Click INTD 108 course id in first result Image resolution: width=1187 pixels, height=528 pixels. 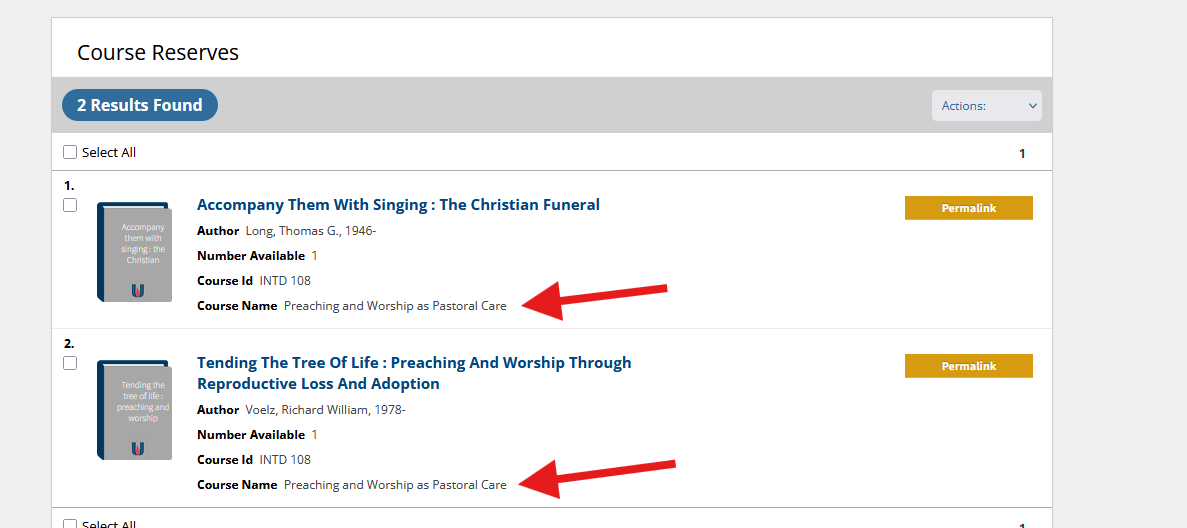(285, 281)
